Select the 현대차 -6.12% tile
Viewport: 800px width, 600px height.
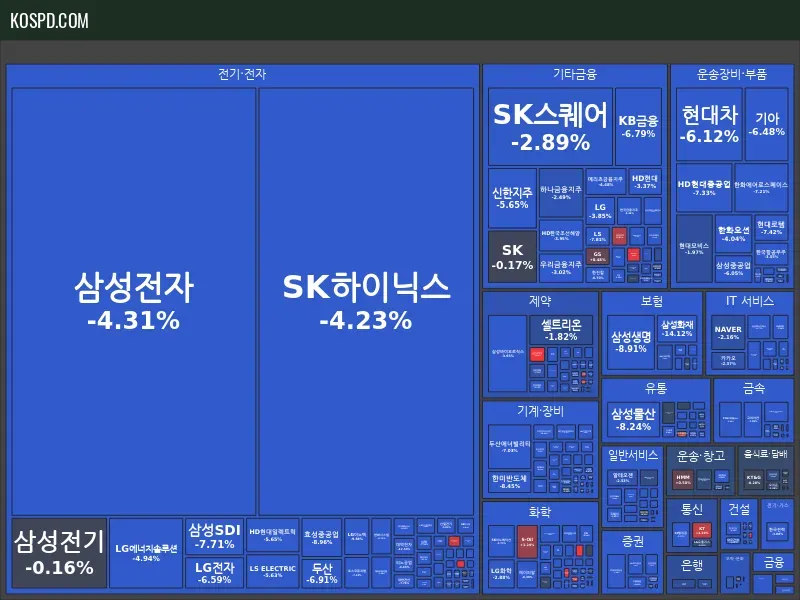[x=709, y=124]
